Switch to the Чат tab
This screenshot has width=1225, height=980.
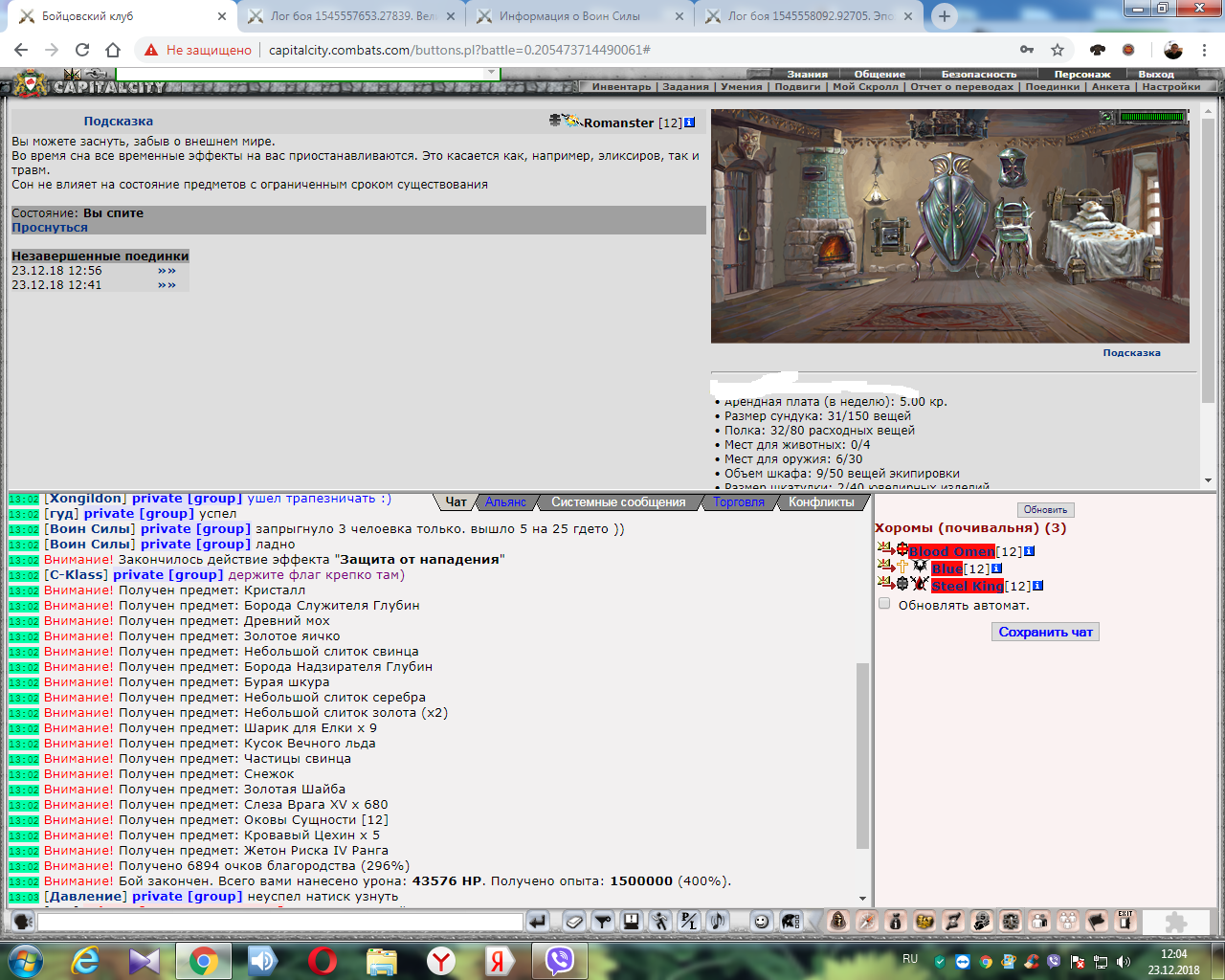coord(456,501)
